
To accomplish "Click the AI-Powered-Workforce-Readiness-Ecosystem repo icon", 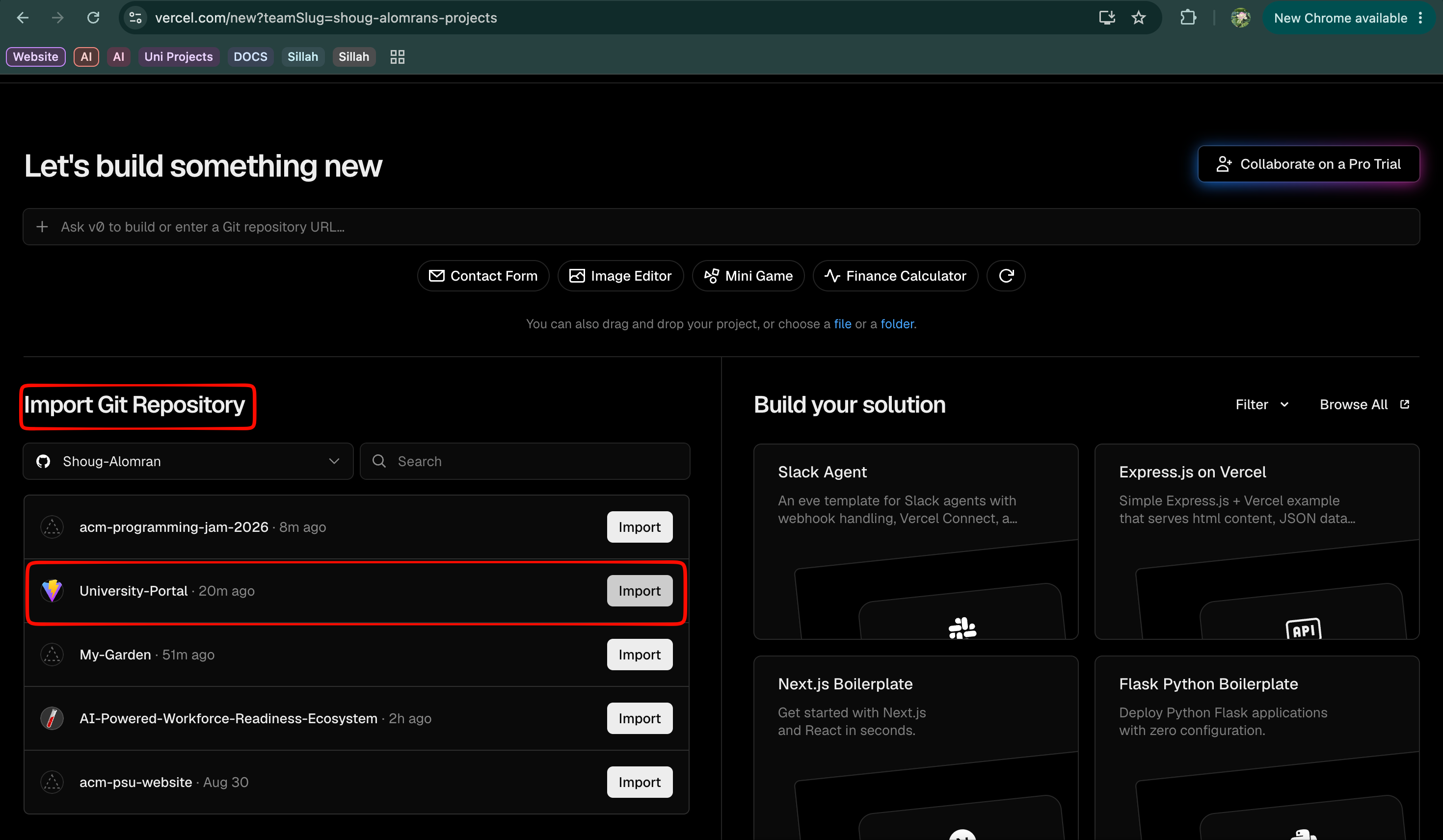I will click(52, 718).
